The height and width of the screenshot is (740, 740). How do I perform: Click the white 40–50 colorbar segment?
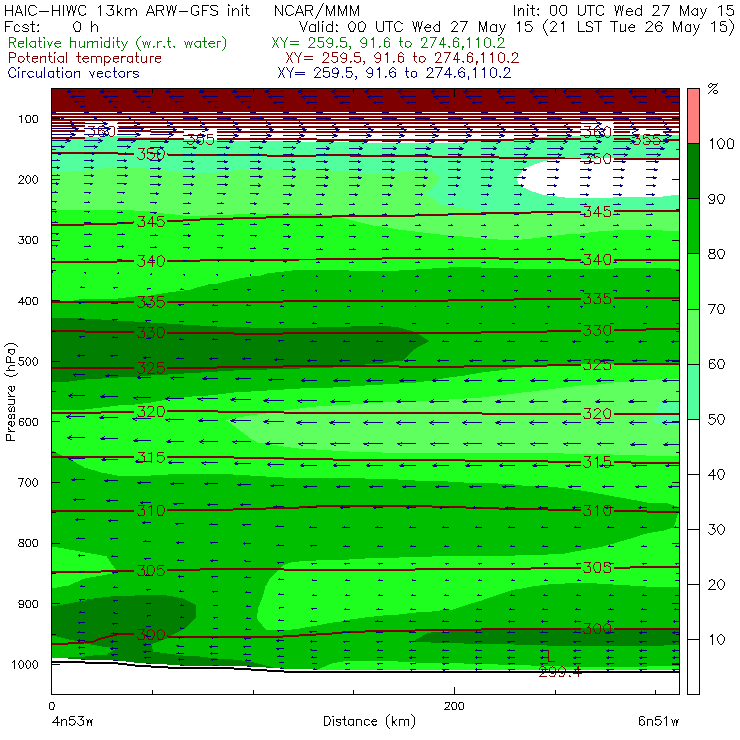[693, 447]
